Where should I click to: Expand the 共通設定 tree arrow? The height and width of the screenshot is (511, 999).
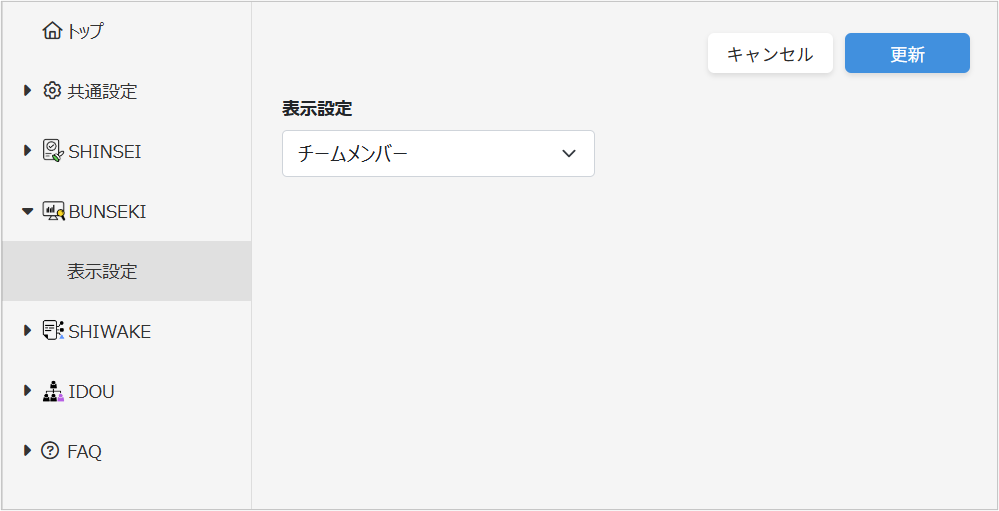[28, 91]
